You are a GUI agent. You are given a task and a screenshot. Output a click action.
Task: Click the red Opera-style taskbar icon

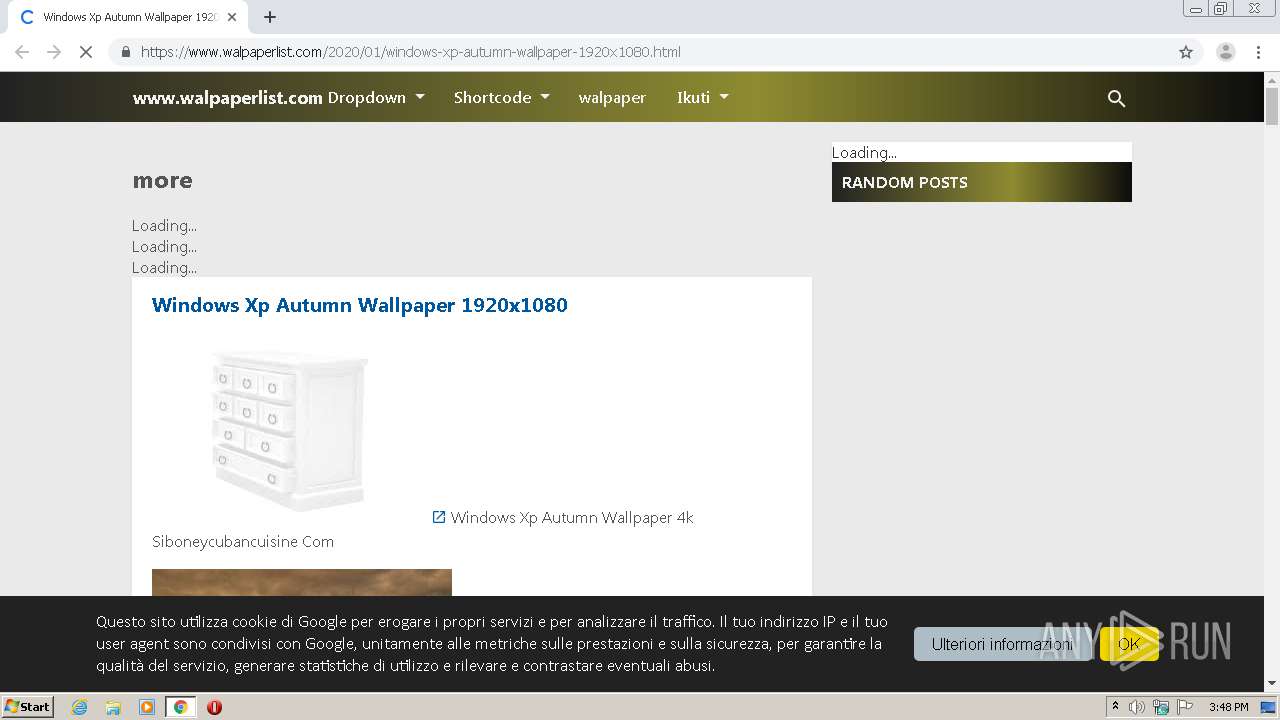214,707
